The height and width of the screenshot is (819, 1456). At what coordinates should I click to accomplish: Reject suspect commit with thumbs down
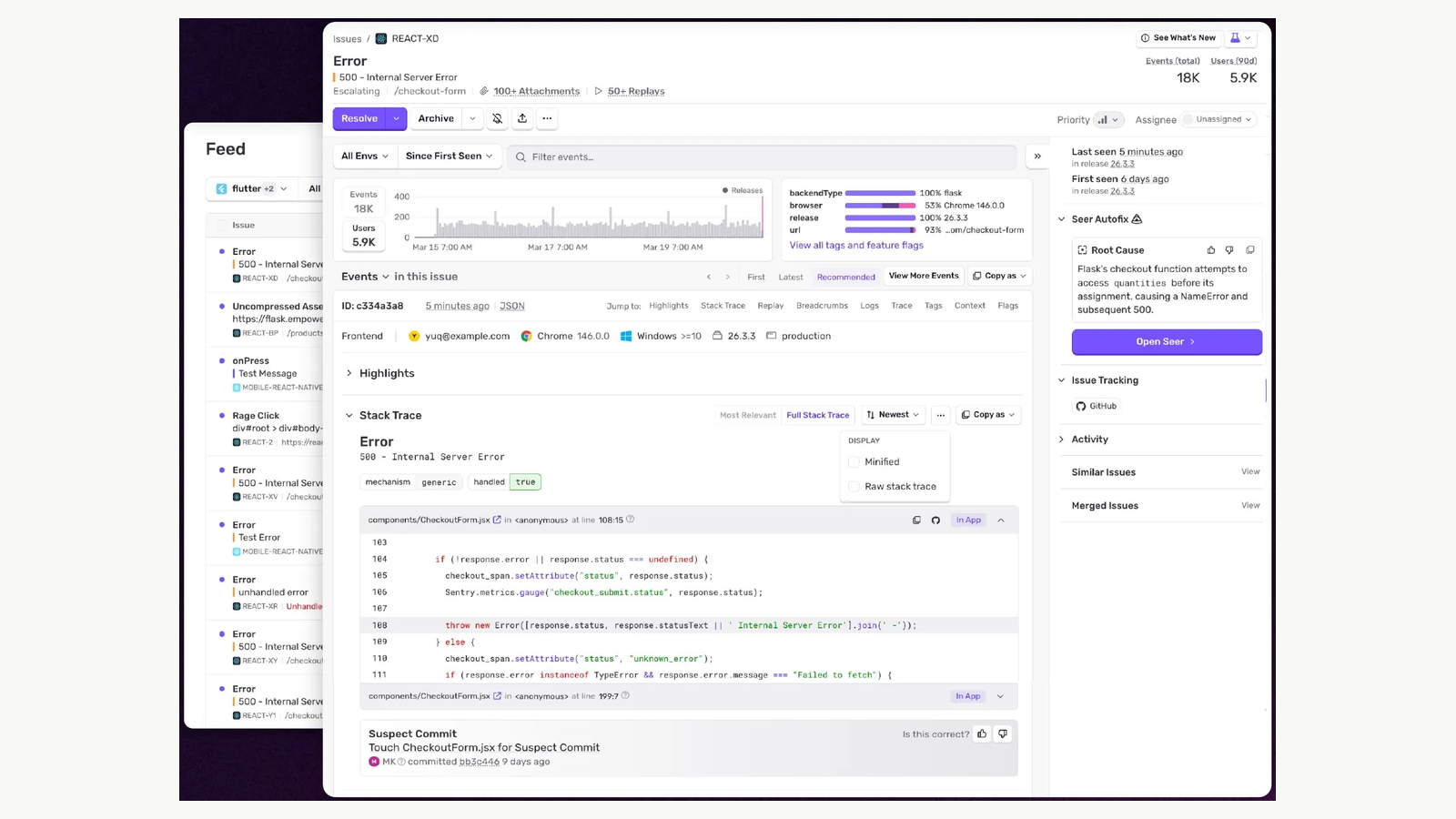pyautogui.click(x=1003, y=733)
